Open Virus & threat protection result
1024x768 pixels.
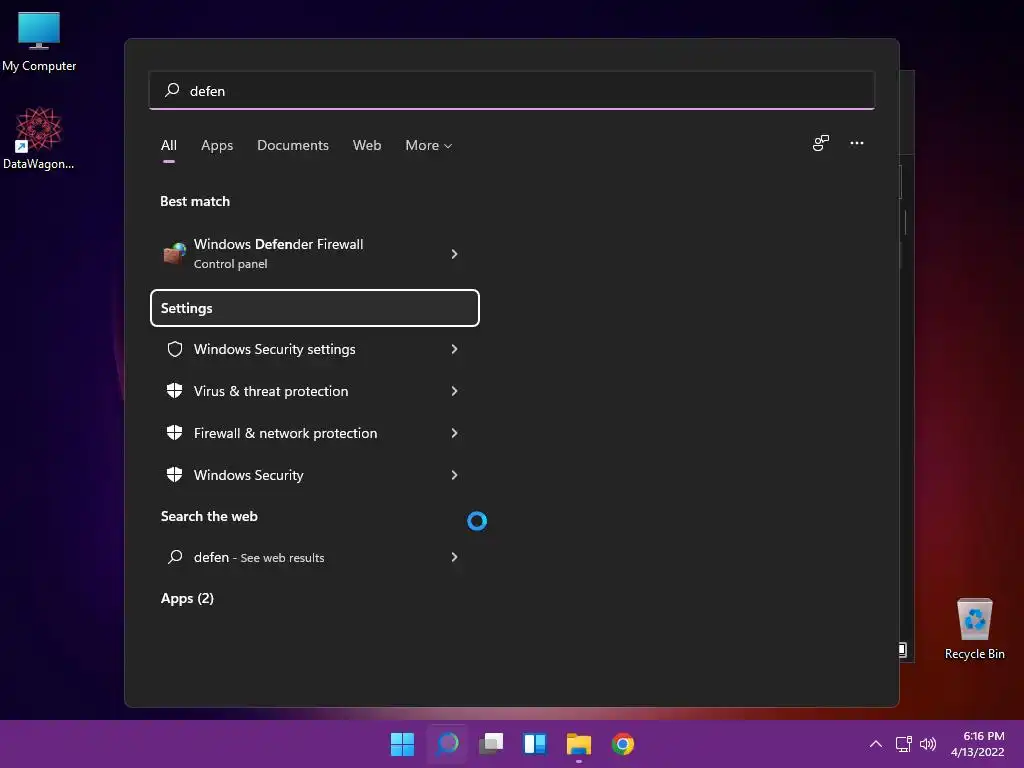(314, 391)
